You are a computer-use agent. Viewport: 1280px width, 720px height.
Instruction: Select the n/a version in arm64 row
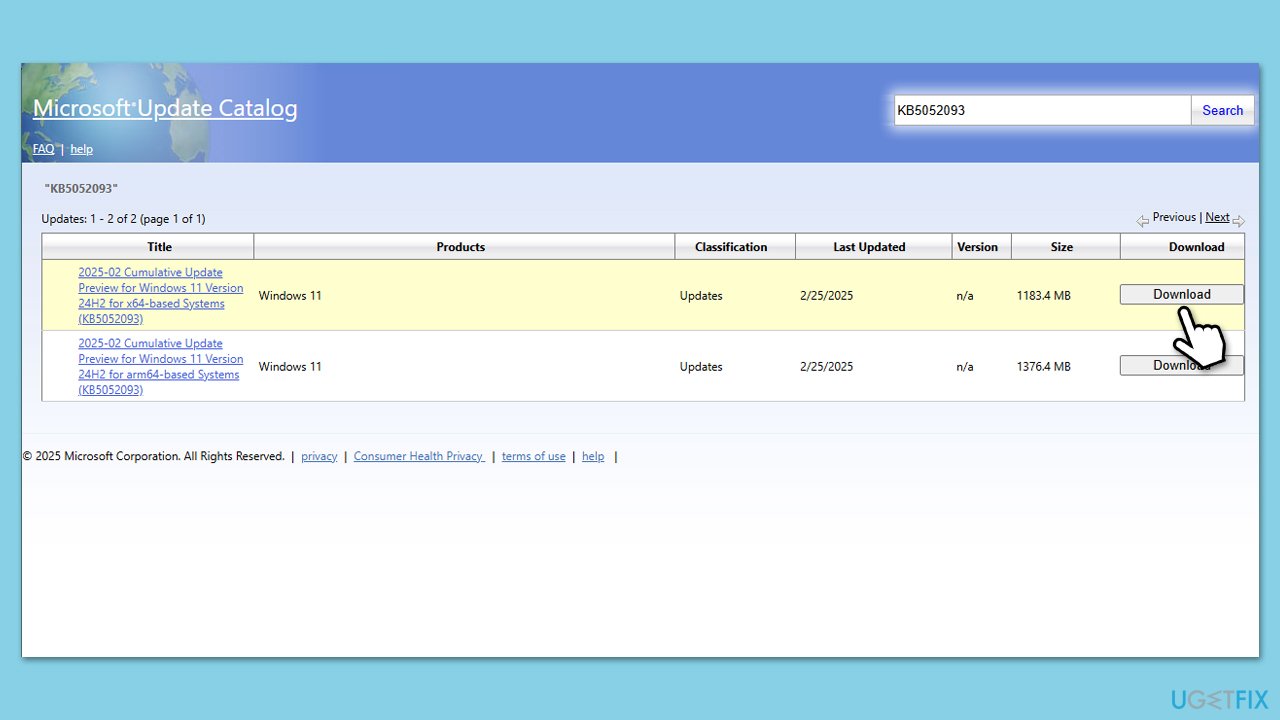tap(965, 367)
